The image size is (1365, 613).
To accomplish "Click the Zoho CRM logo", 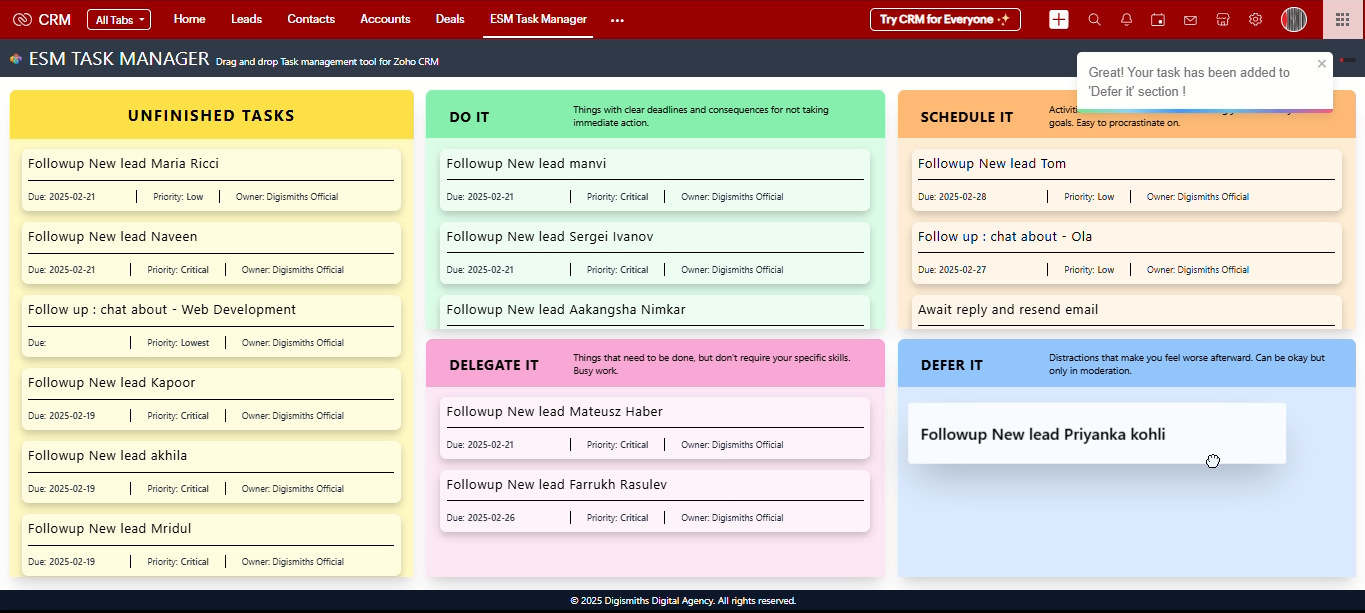I will point(41,20).
